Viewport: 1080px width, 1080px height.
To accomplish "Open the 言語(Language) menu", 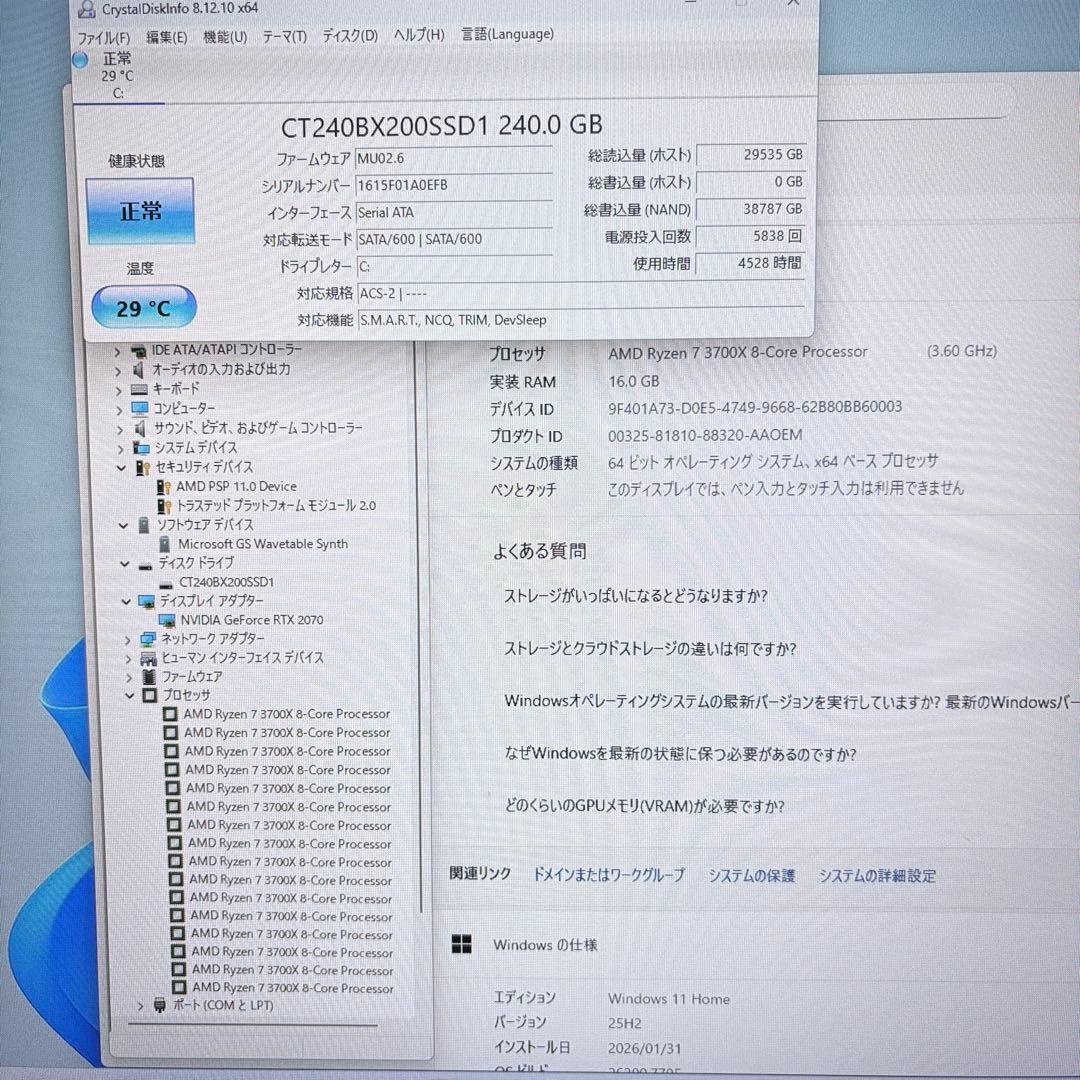I will [507, 34].
